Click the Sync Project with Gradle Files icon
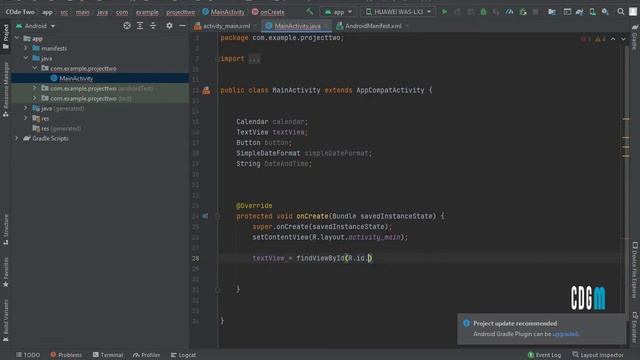Viewport: 640px width, 360px height. (x=580, y=12)
